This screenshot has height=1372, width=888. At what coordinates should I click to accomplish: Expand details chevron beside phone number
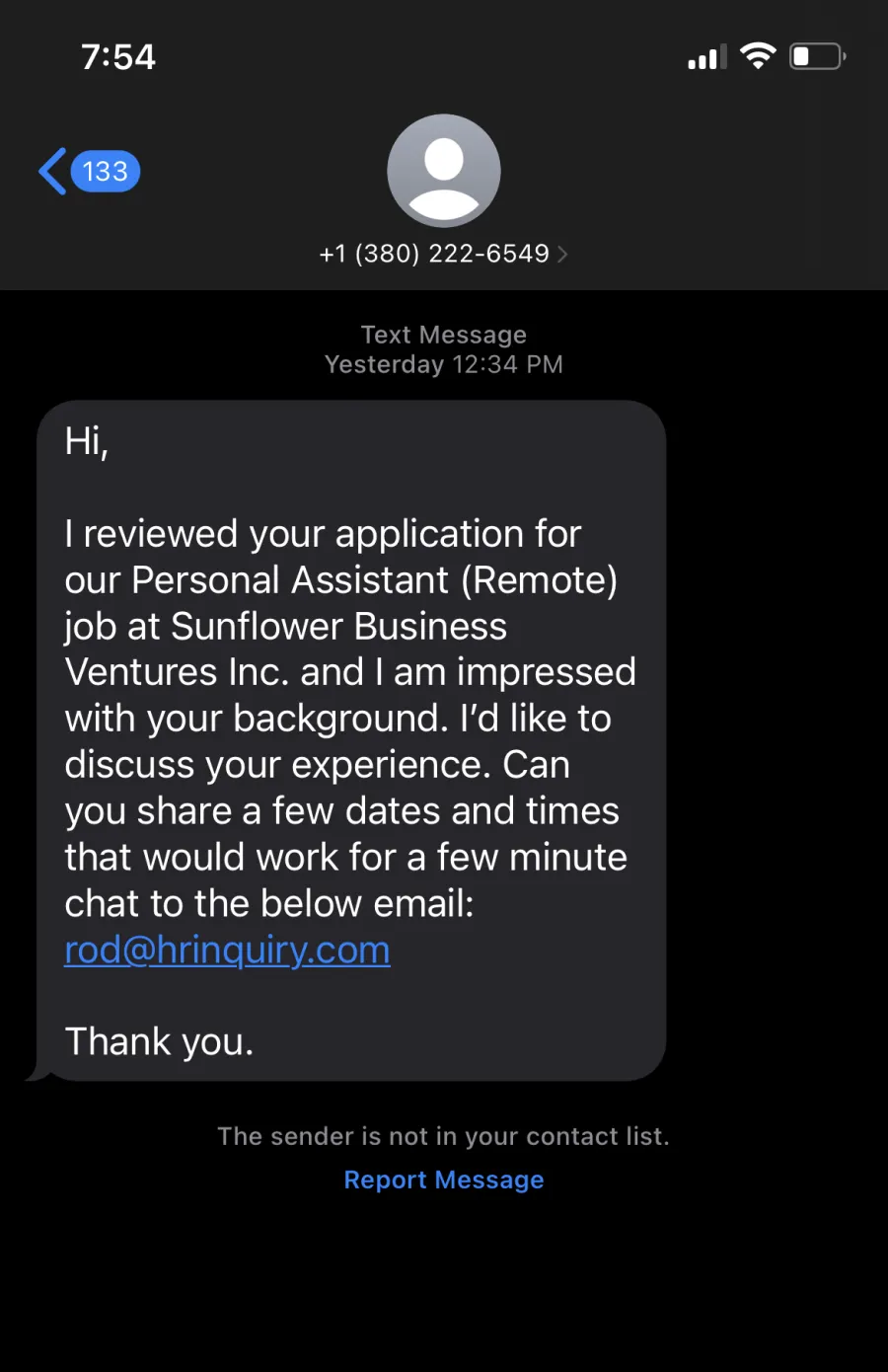[x=562, y=255]
